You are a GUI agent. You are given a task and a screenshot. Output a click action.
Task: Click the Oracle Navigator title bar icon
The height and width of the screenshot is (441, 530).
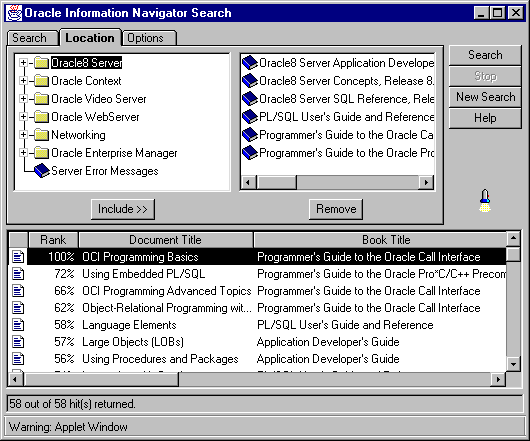14,13
